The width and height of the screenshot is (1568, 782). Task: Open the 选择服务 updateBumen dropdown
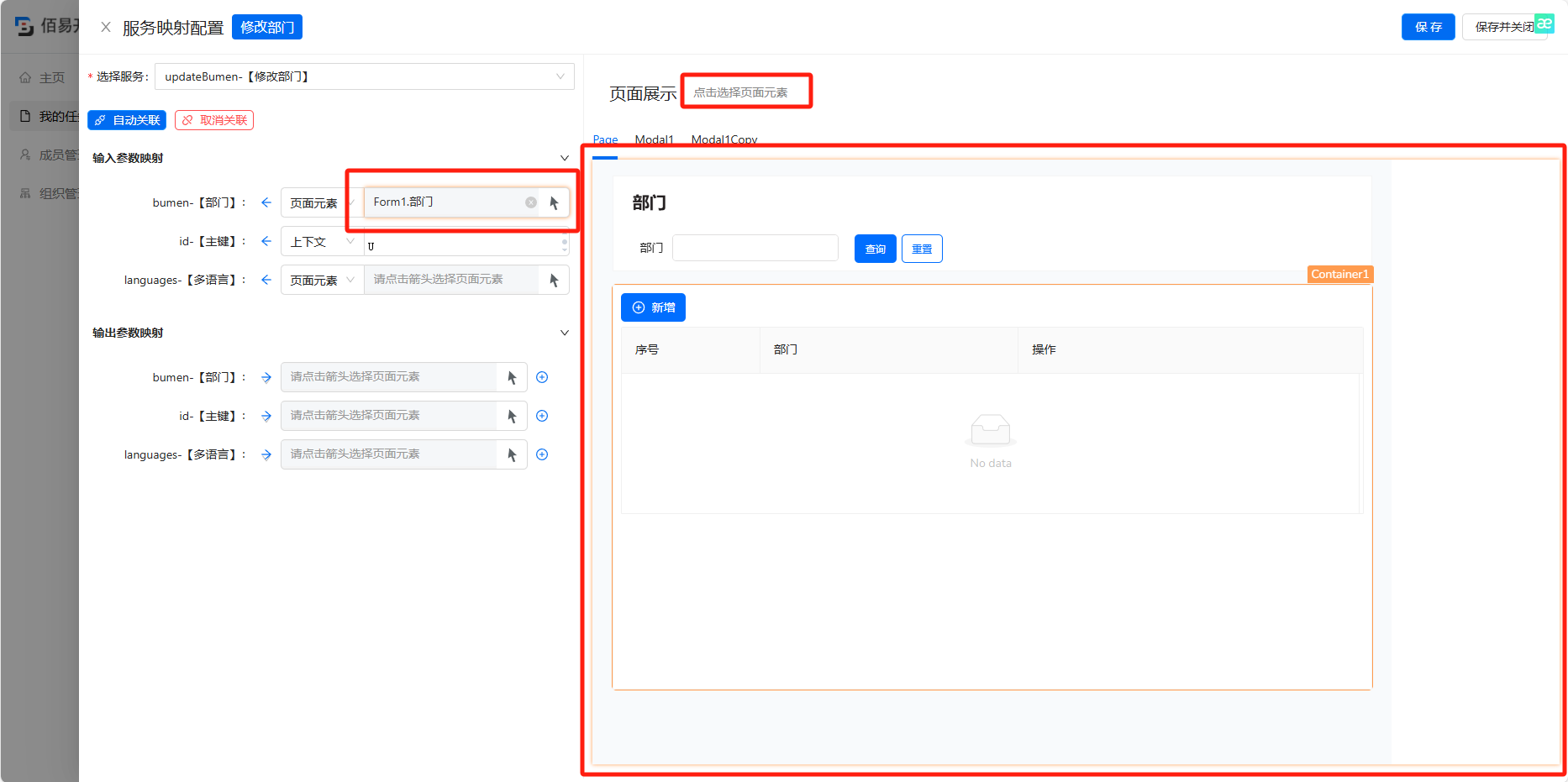click(x=365, y=76)
